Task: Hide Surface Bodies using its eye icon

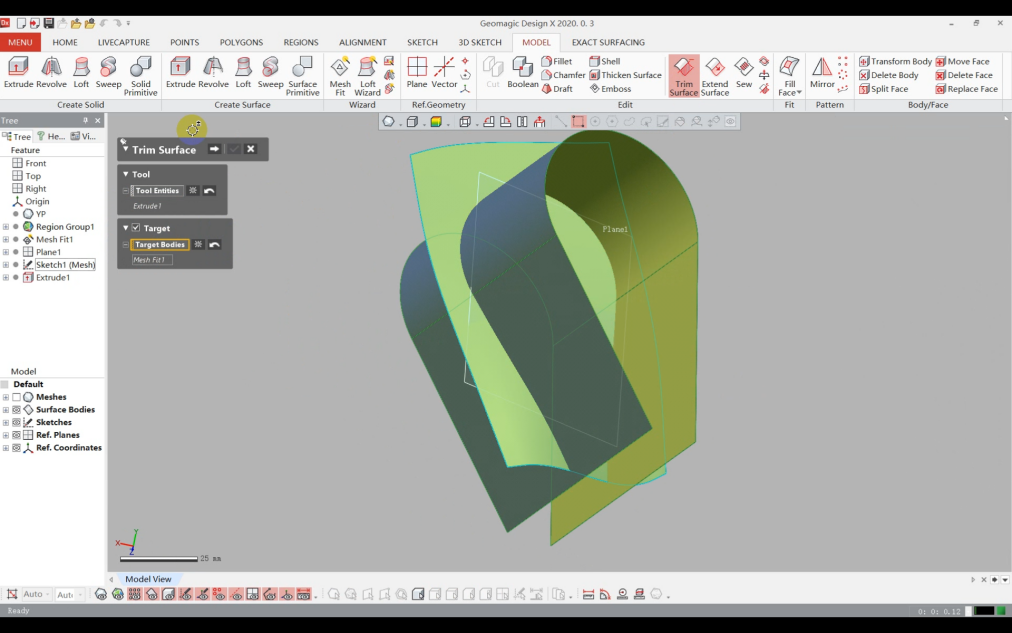Action: click(17, 410)
